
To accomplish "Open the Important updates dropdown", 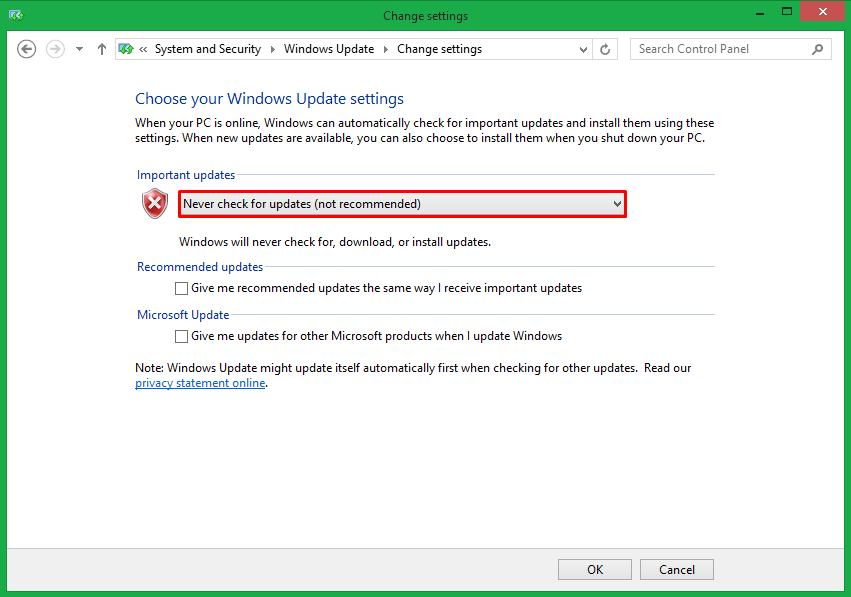I will point(617,203).
